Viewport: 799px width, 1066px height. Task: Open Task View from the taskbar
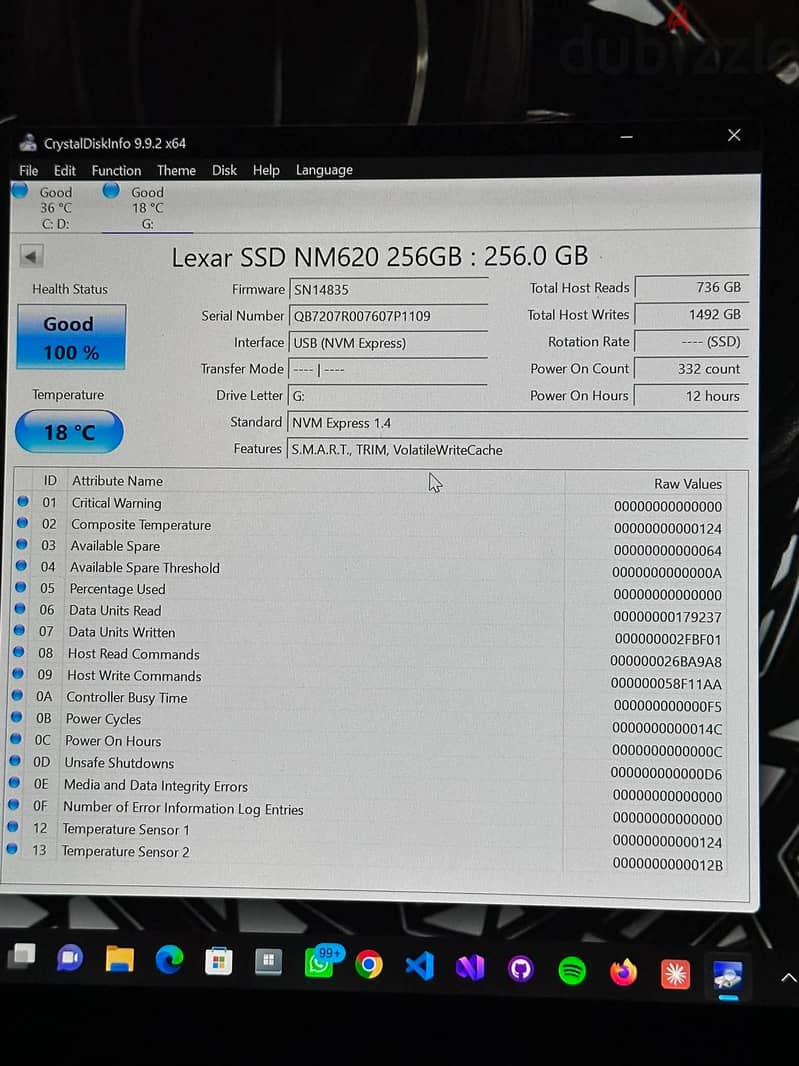pos(22,956)
